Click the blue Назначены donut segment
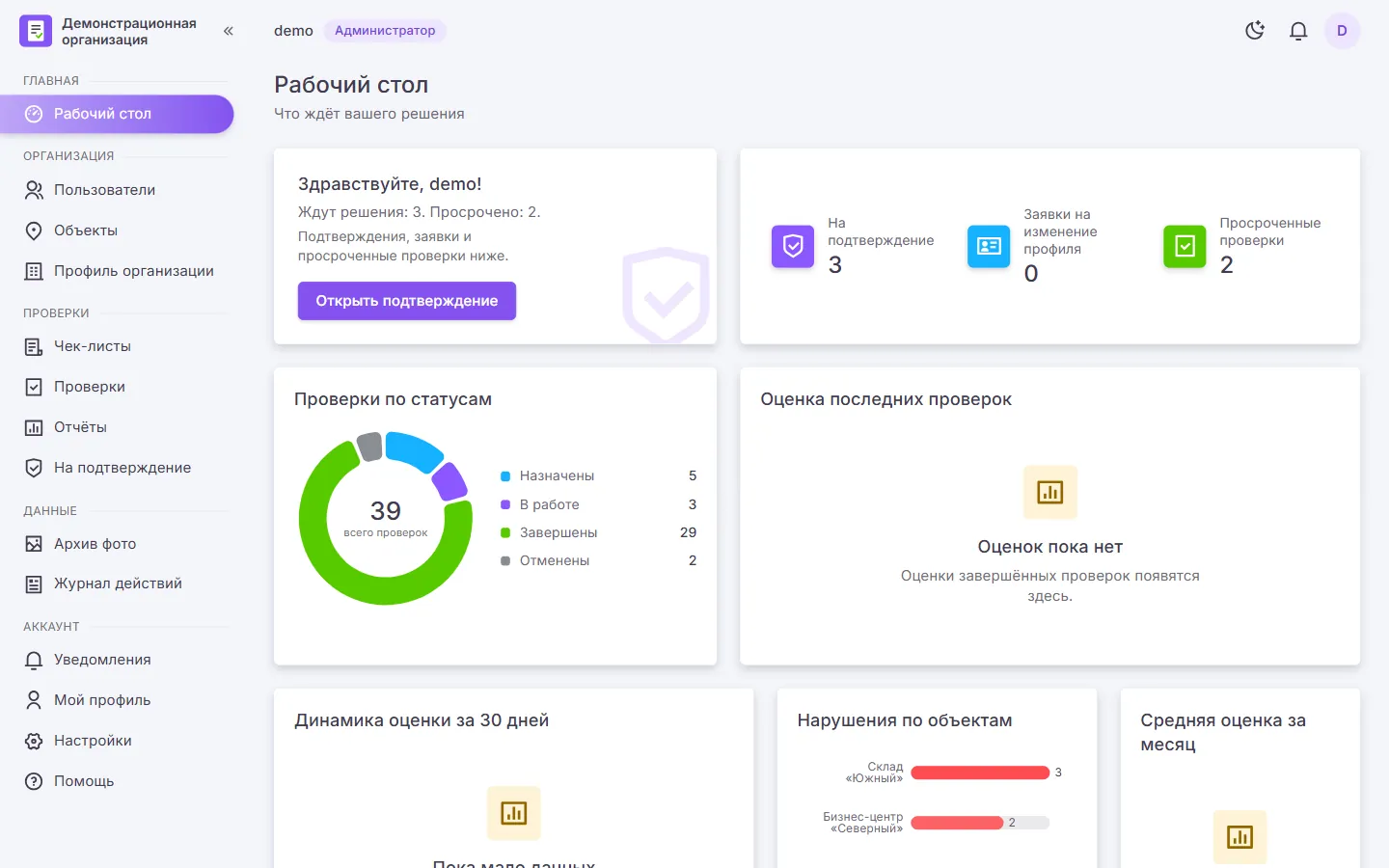Viewport: 1389px width, 868px height. coord(416,449)
